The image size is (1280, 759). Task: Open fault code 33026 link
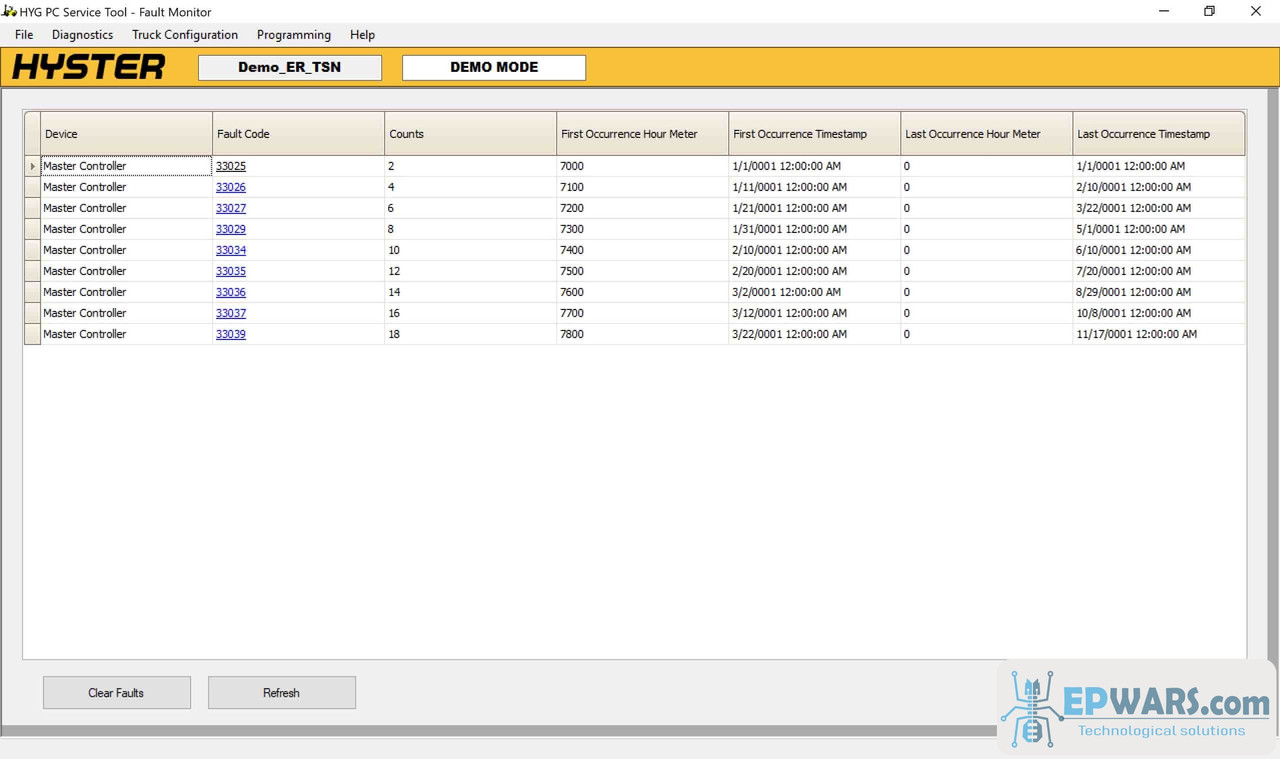tap(231, 187)
